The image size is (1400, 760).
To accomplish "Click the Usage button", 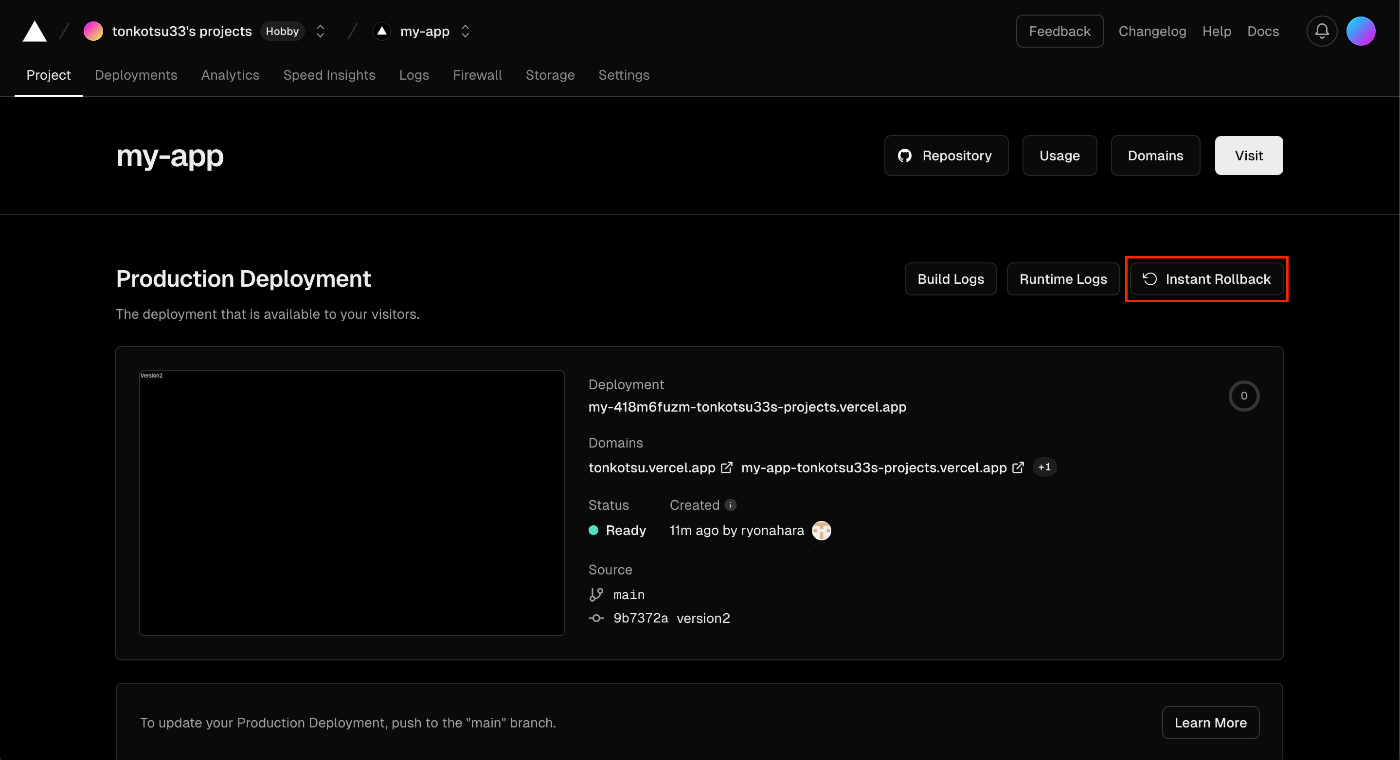I will click(1060, 156).
